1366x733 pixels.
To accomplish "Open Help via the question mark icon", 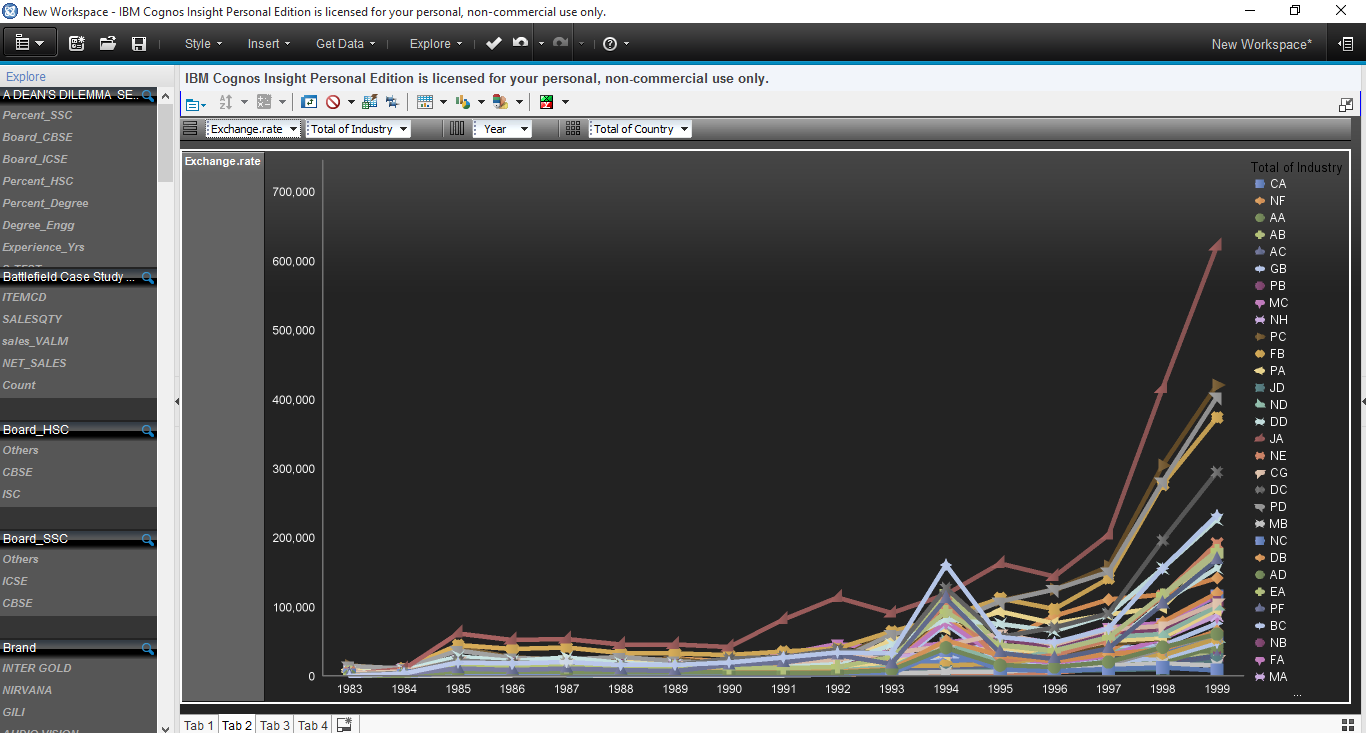I will click(x=610, y=44).
